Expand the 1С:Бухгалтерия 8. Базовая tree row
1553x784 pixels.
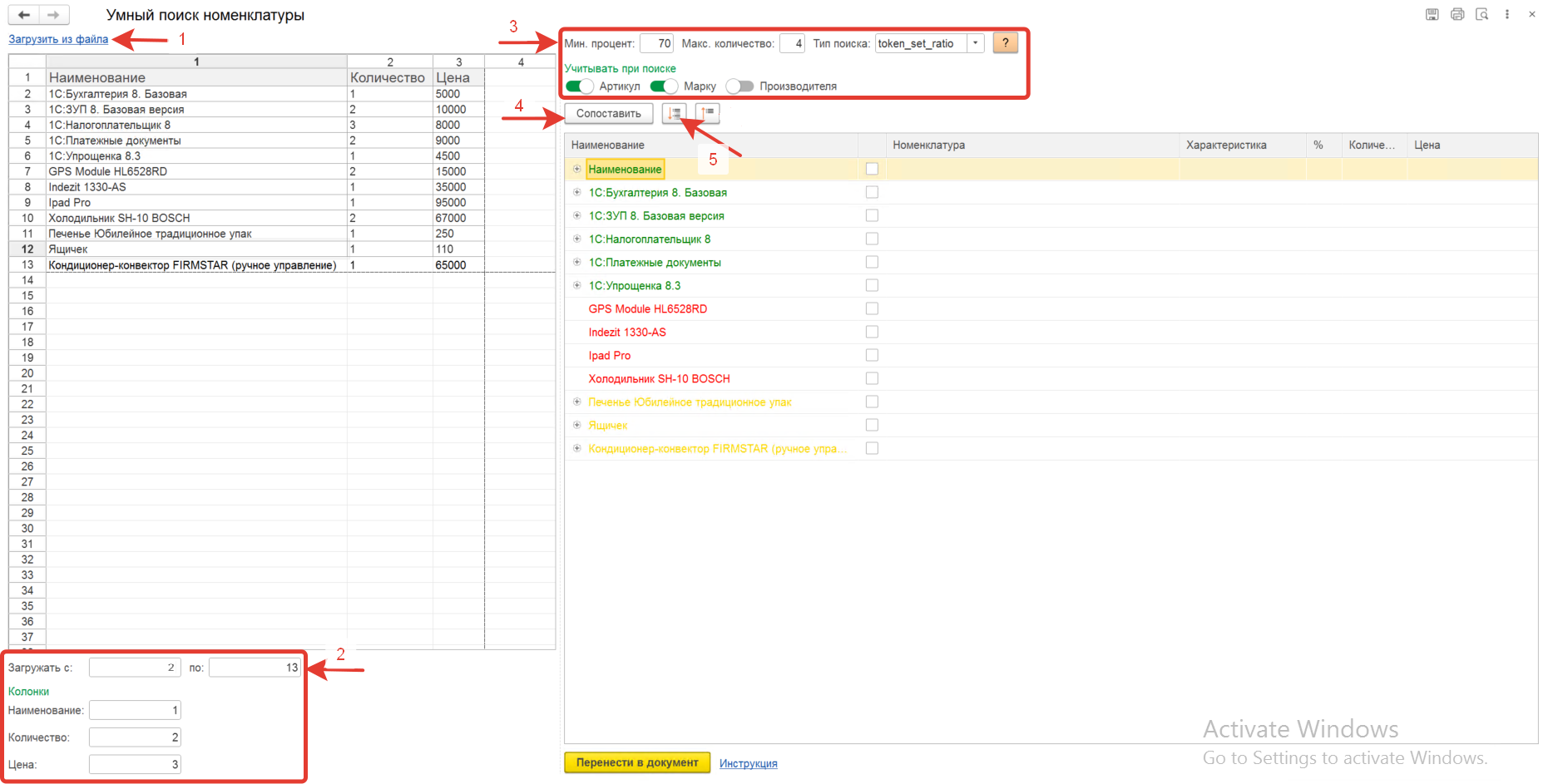click(576, 192)
